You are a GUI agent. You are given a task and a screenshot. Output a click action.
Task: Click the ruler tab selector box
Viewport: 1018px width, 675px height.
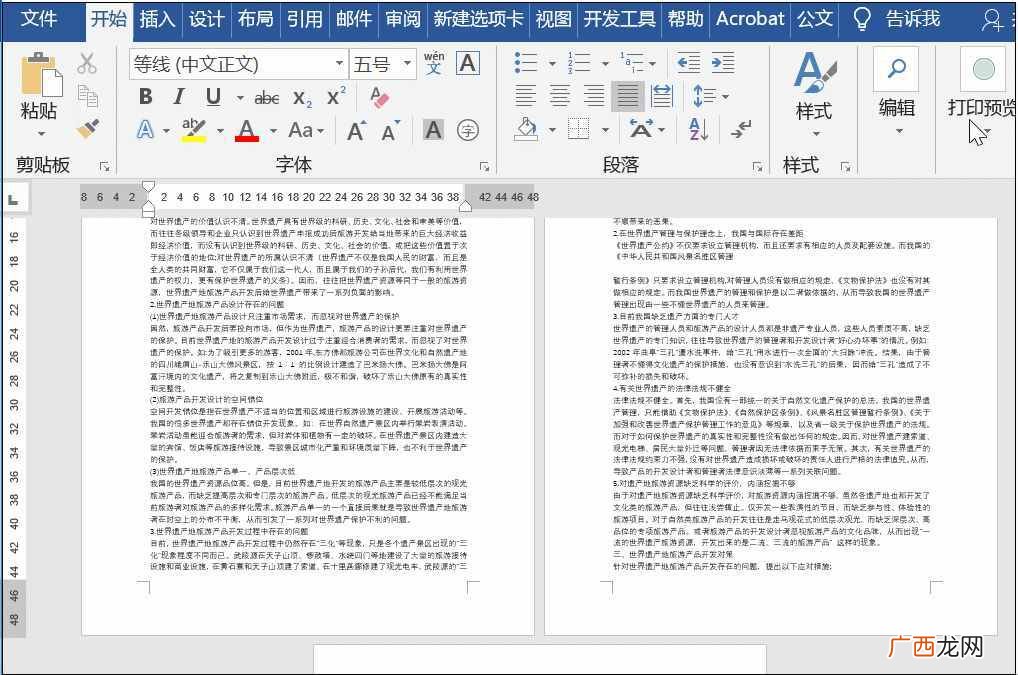tap(14, 199)
